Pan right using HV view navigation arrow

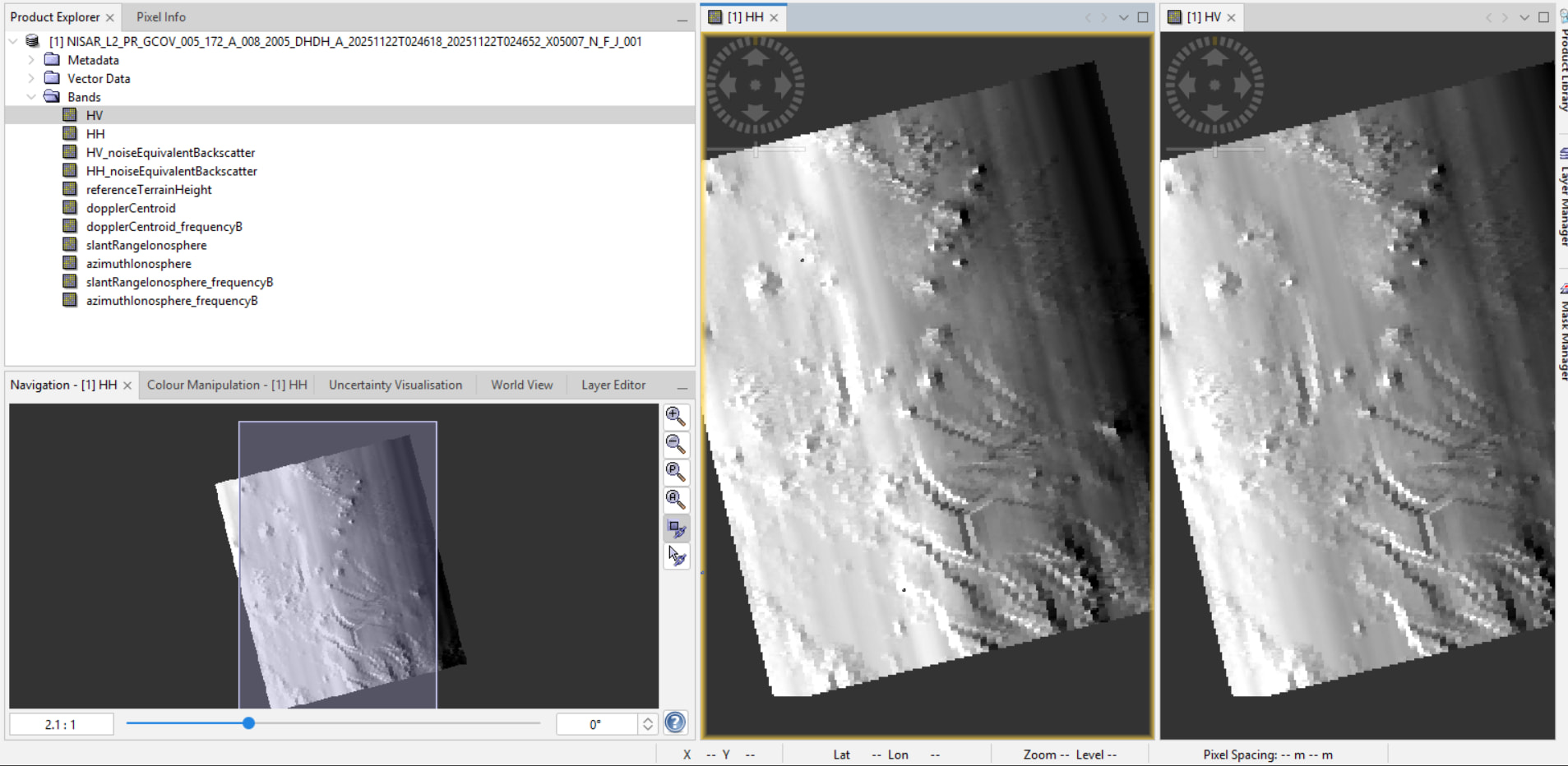coord(1242,85)
